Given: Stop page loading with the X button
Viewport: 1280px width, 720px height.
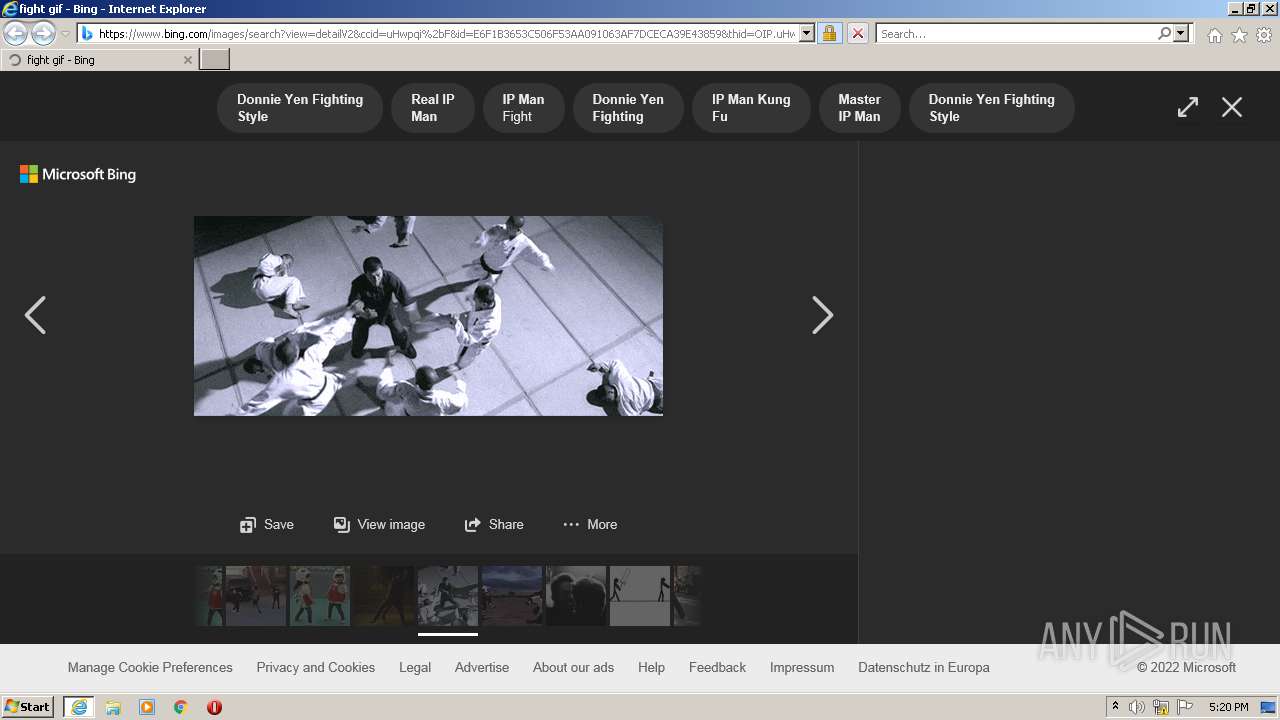Looking at the screenshot, I should click(858, 33).
